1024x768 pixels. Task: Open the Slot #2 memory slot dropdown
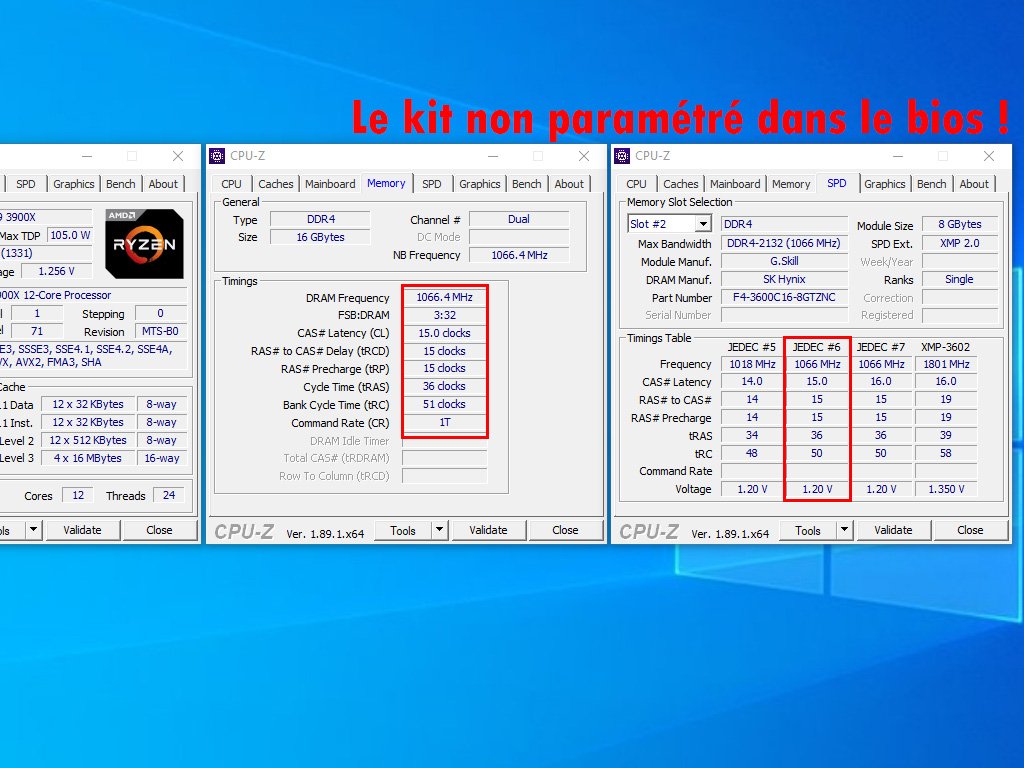pyautogui.click(x=703, y=224)
